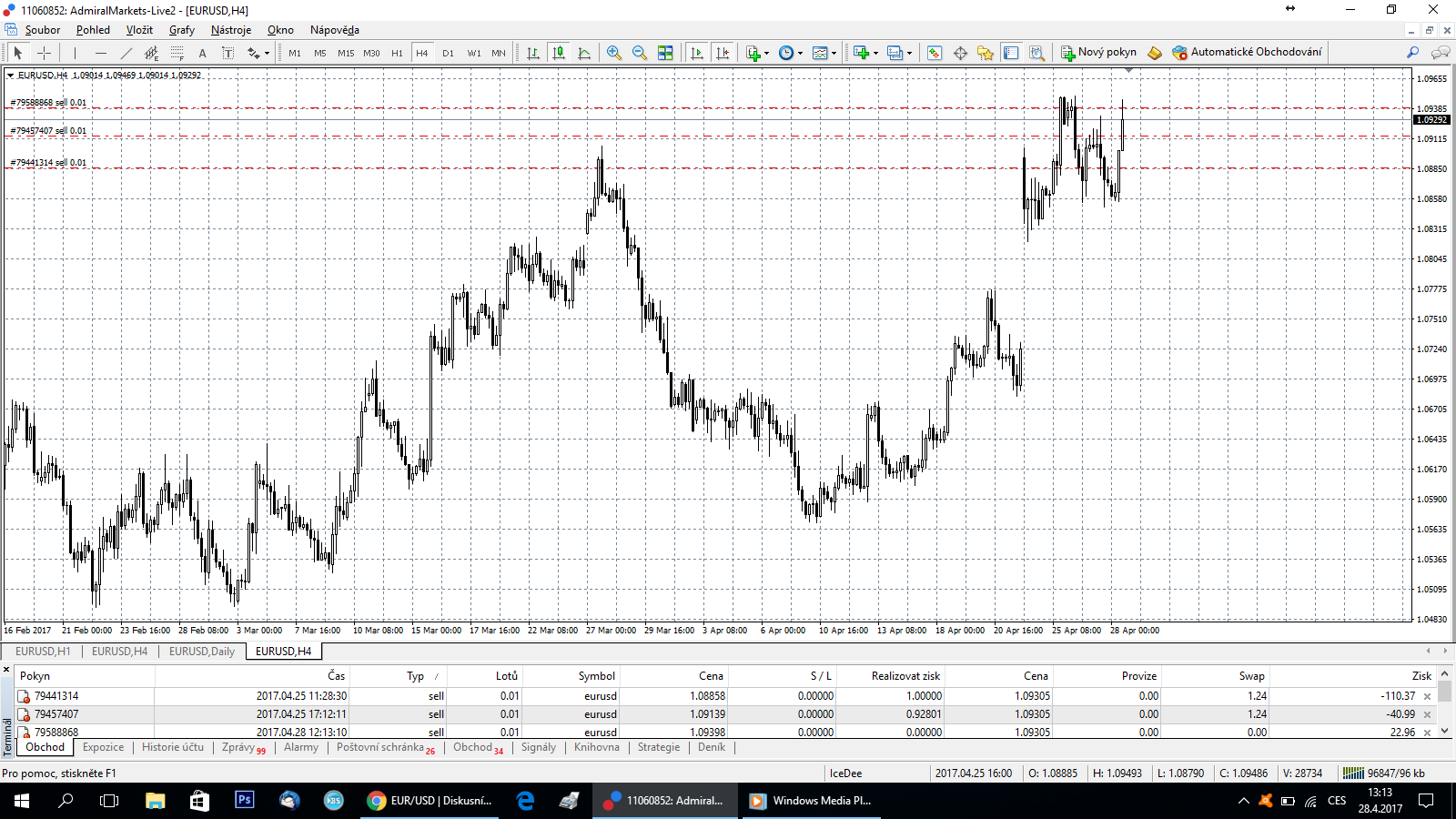Draw a horizontal line tool
This screenshot has width=1456, height=819.
(x=101, y=53)
